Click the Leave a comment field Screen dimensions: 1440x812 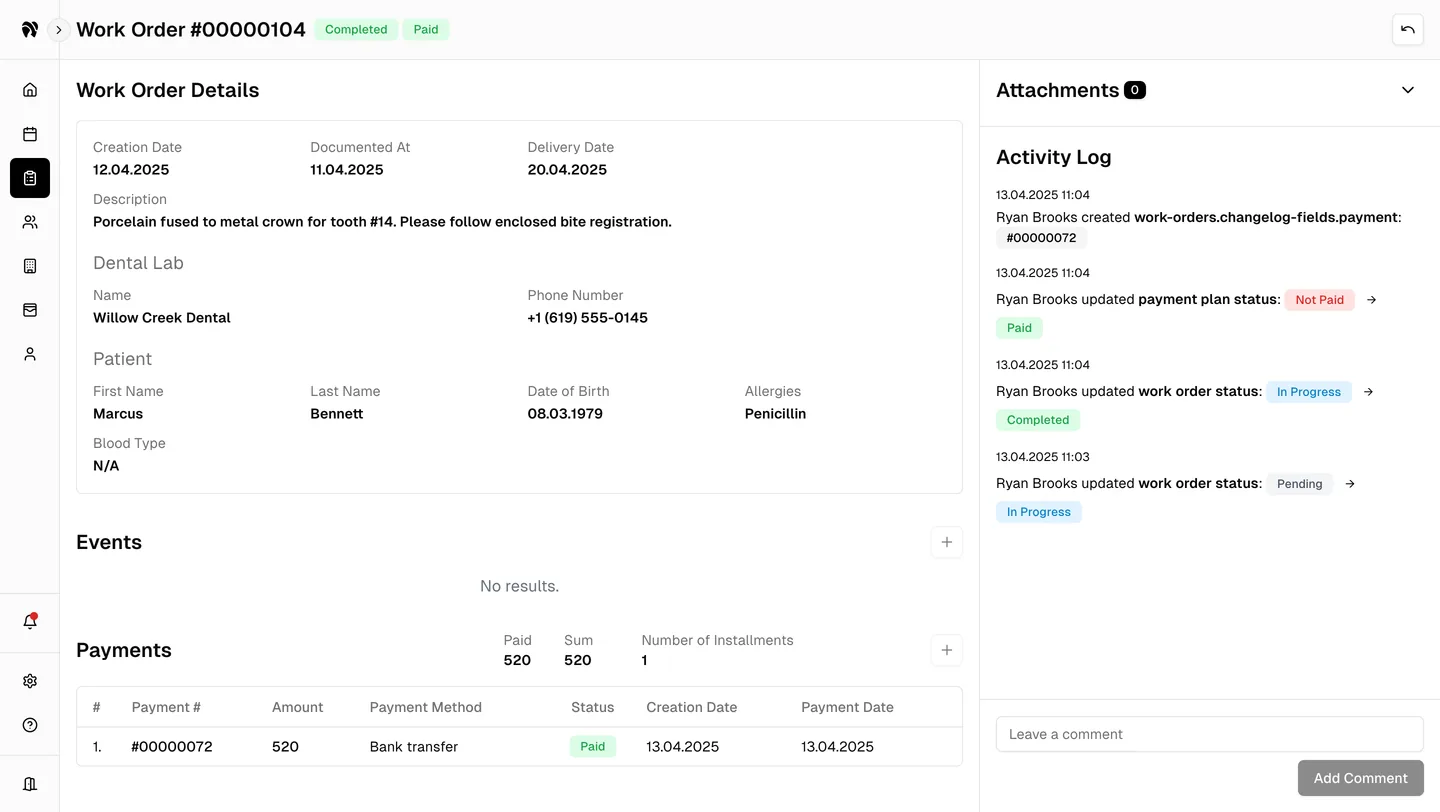point(1210,734)
